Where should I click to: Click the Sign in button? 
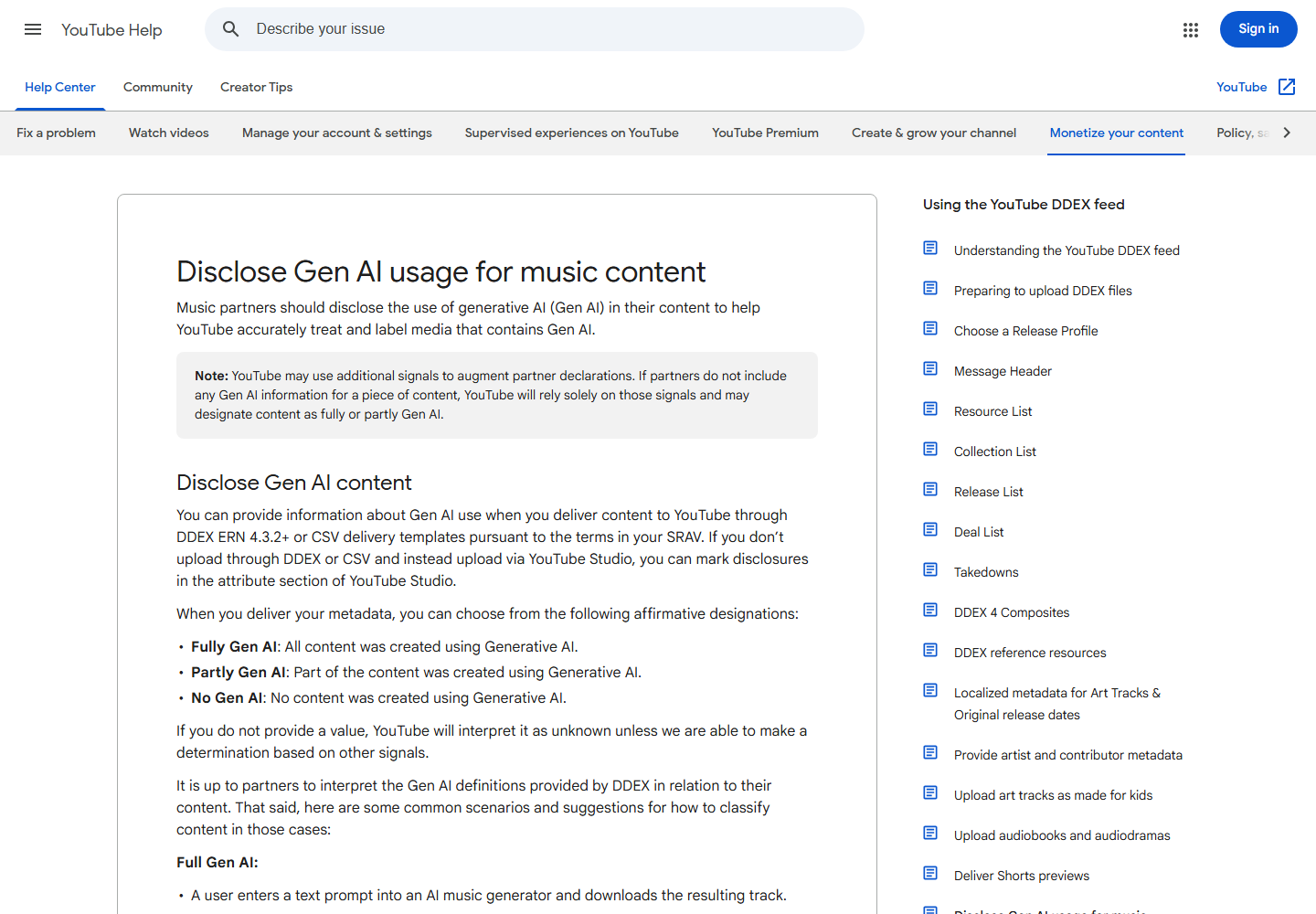point(1258,29)
